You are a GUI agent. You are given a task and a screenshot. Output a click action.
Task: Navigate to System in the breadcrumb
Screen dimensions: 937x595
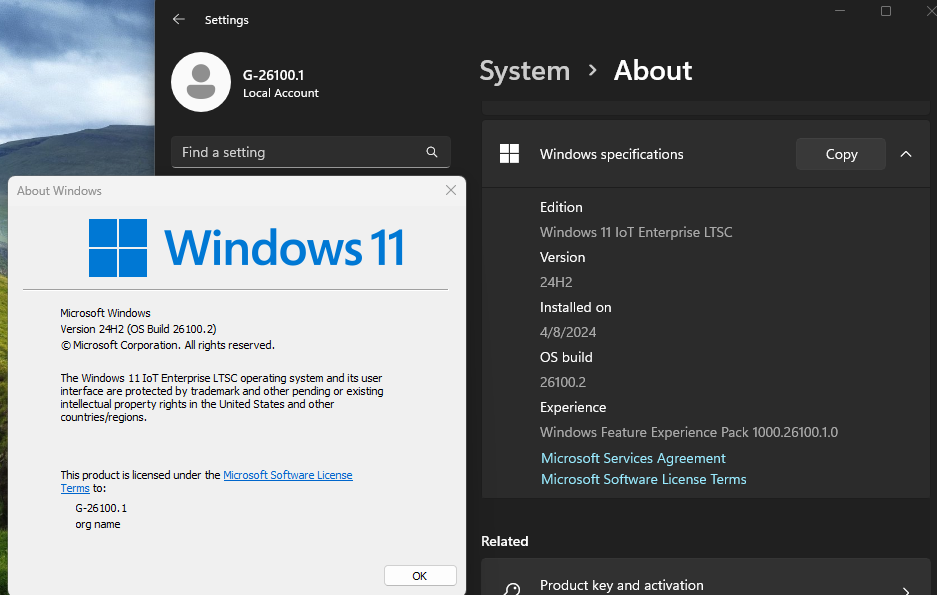pyautogui.click(x=525, y=71)
